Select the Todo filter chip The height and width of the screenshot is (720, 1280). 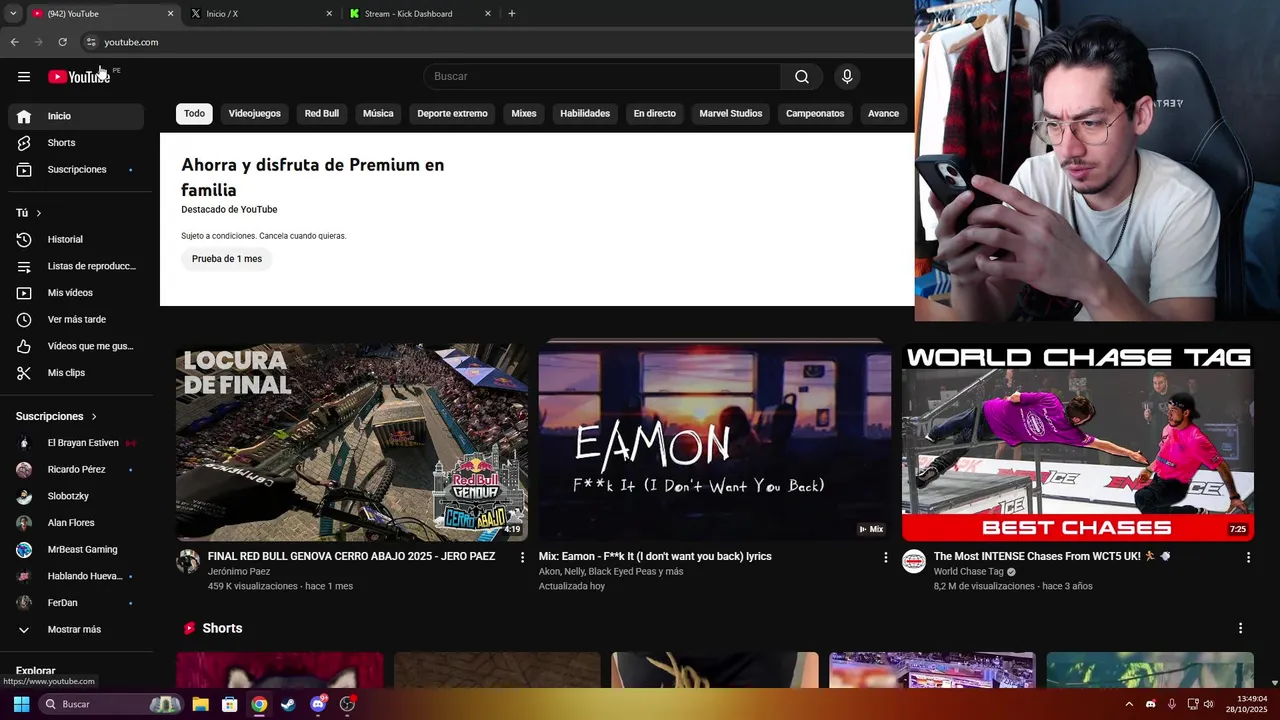click(194, 114)
